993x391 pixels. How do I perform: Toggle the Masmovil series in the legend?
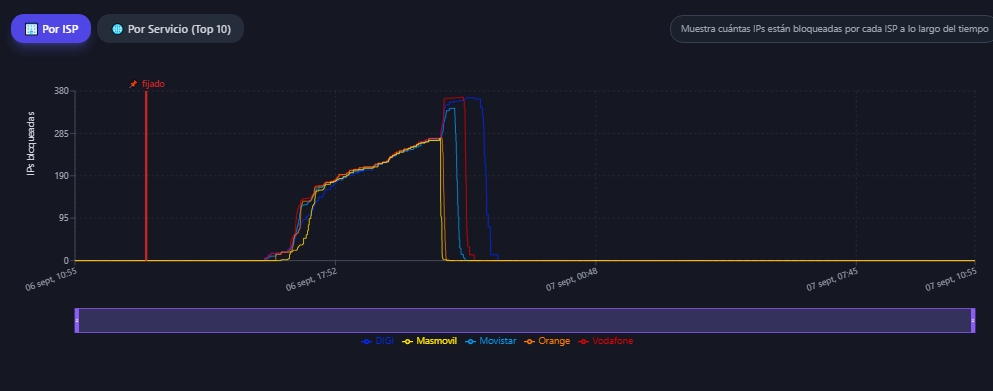429,341
